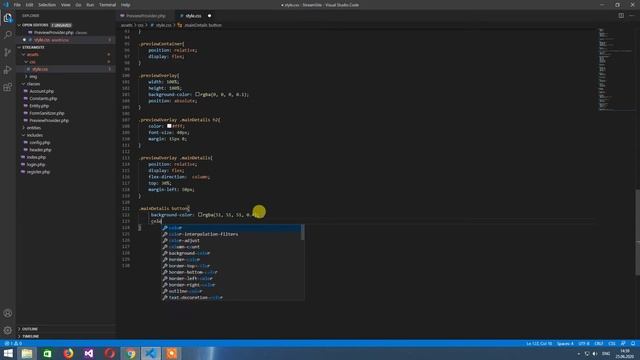Open the orange app icon in taskbar
Viewport: 640px width, 360px height.
171,353
